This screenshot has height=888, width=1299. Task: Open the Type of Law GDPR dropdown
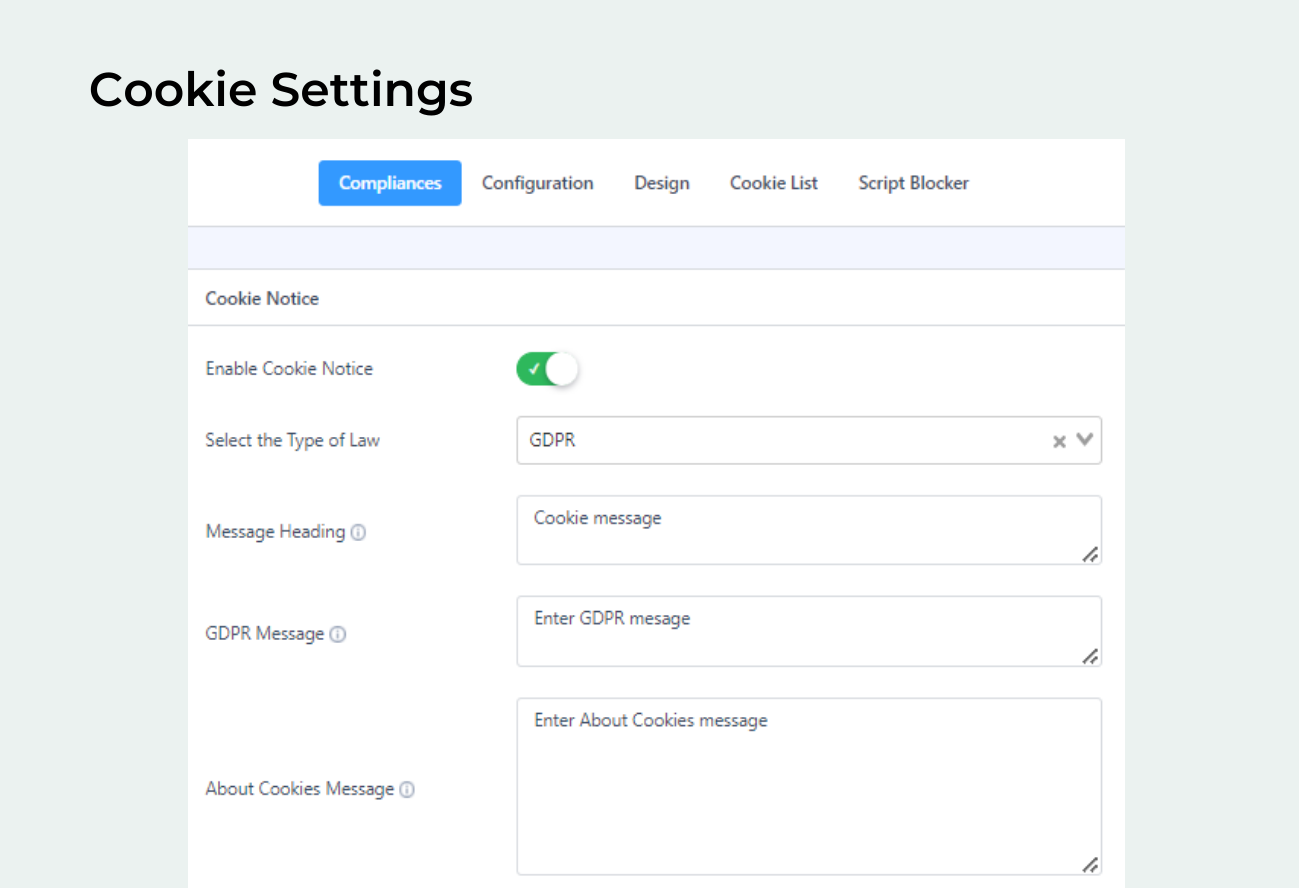(808, 441)
